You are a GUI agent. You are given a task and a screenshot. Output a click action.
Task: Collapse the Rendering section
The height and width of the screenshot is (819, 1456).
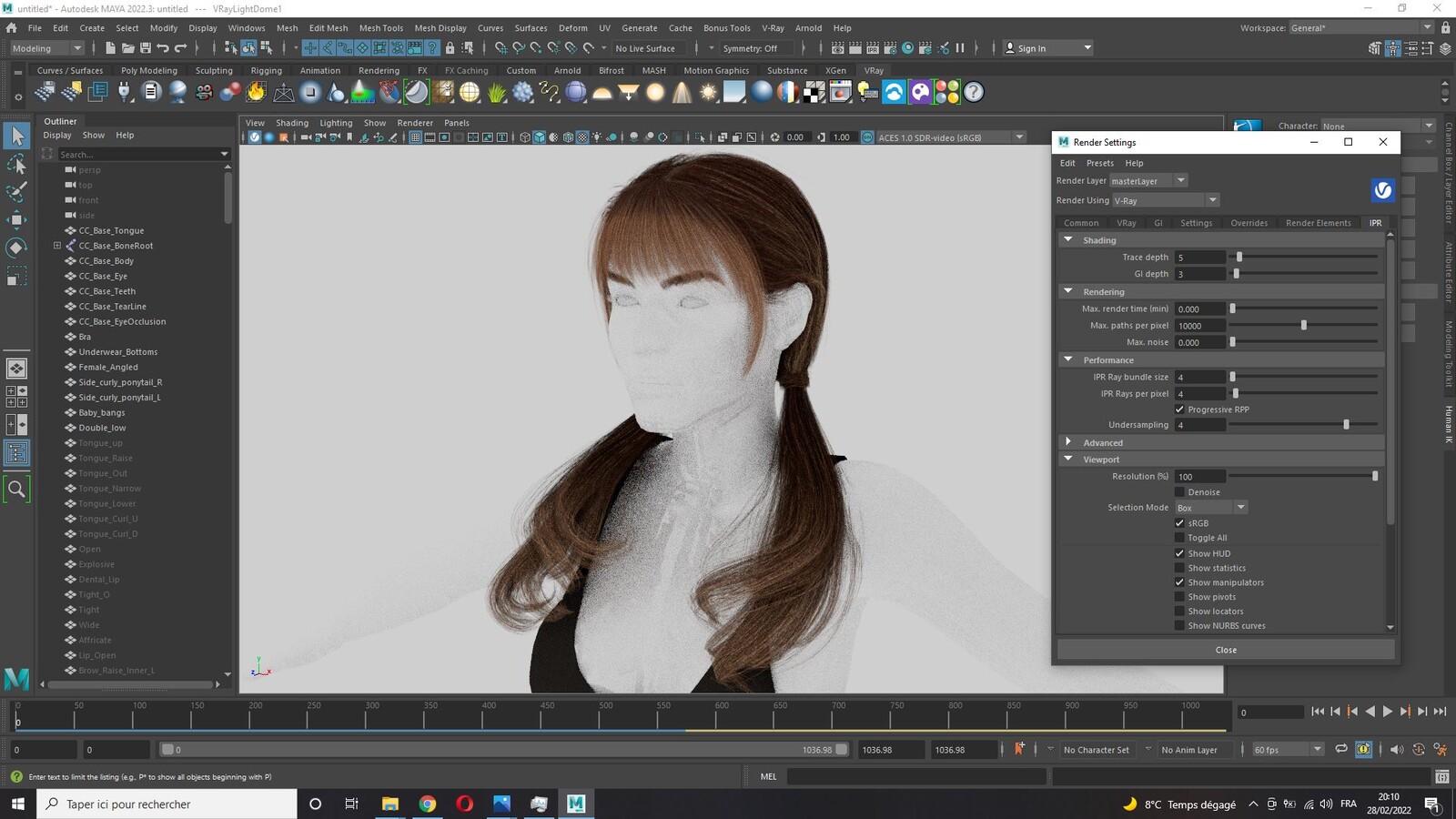[1068, 291]
